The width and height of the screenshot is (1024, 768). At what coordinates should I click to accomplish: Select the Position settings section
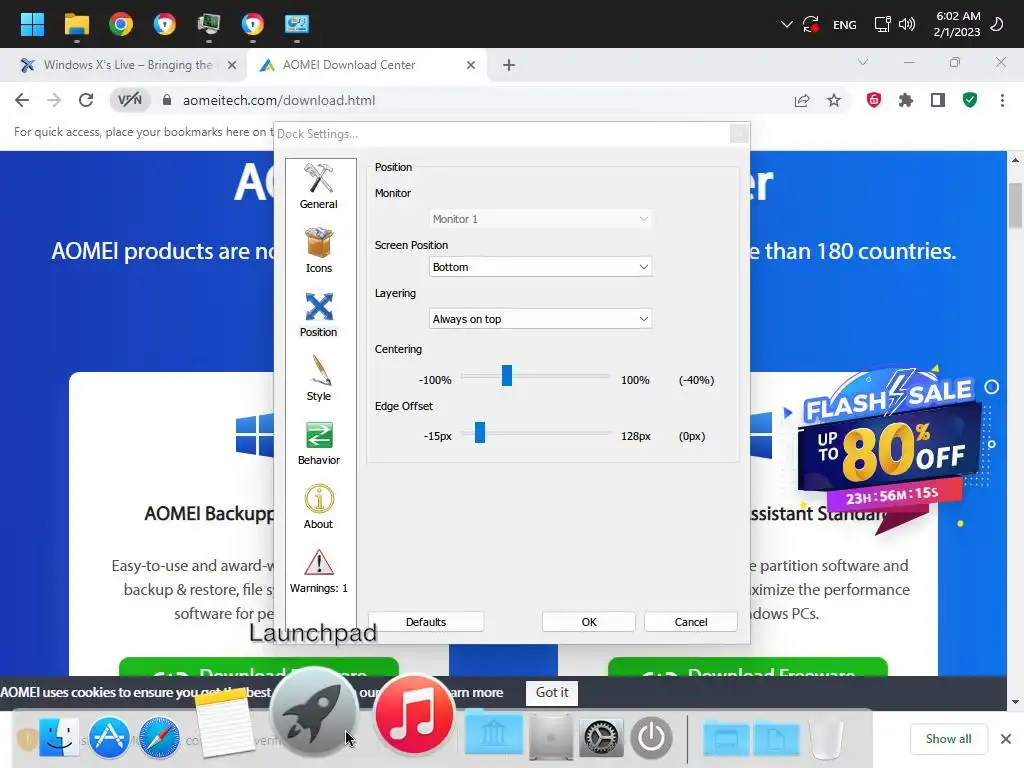coord(319,314)
